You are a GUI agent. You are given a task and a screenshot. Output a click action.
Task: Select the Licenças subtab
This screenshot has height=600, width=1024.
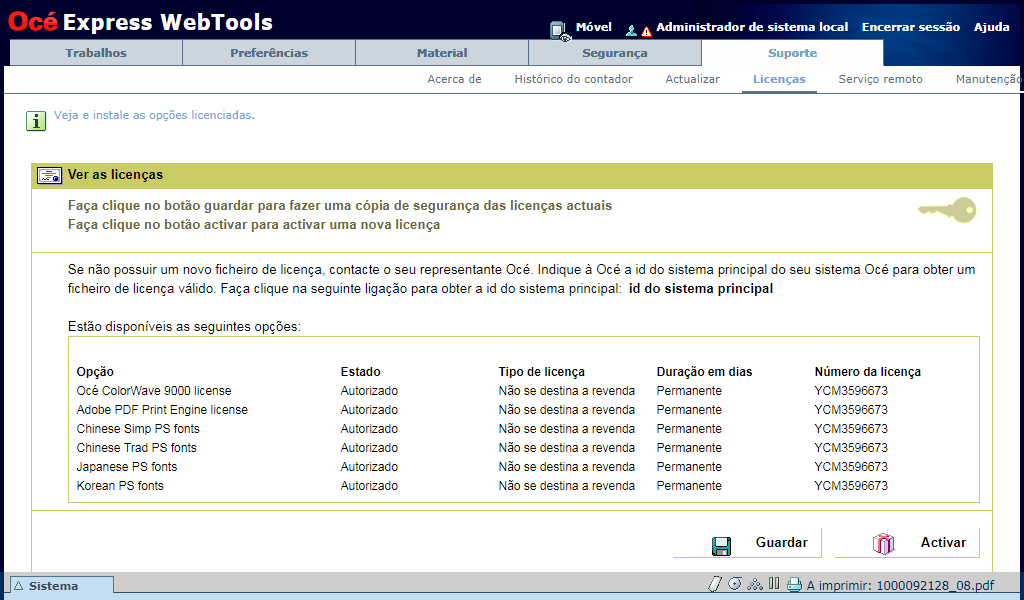click(x=779, y=79)
